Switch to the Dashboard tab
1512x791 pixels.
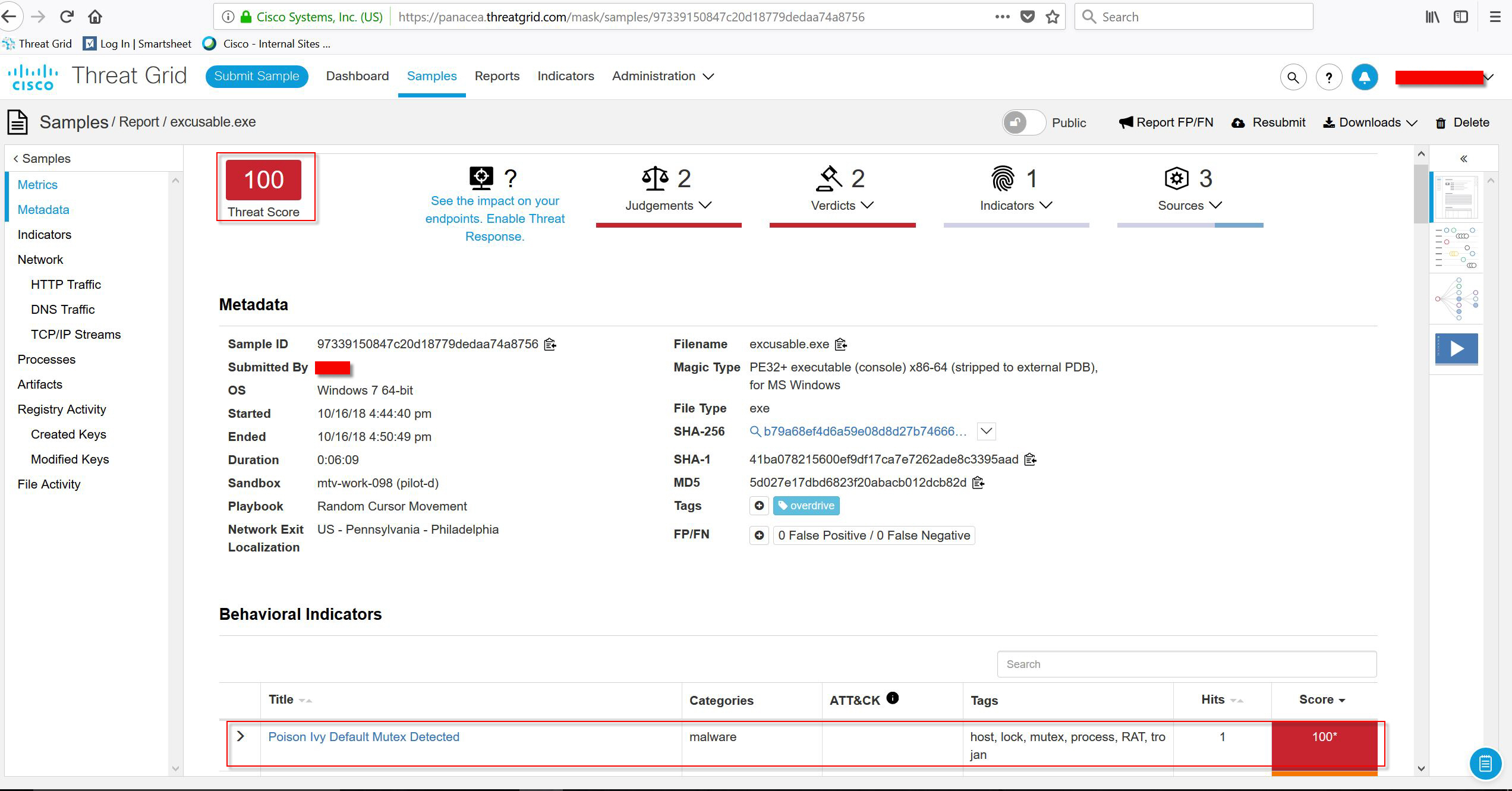(x=357, y=76)
